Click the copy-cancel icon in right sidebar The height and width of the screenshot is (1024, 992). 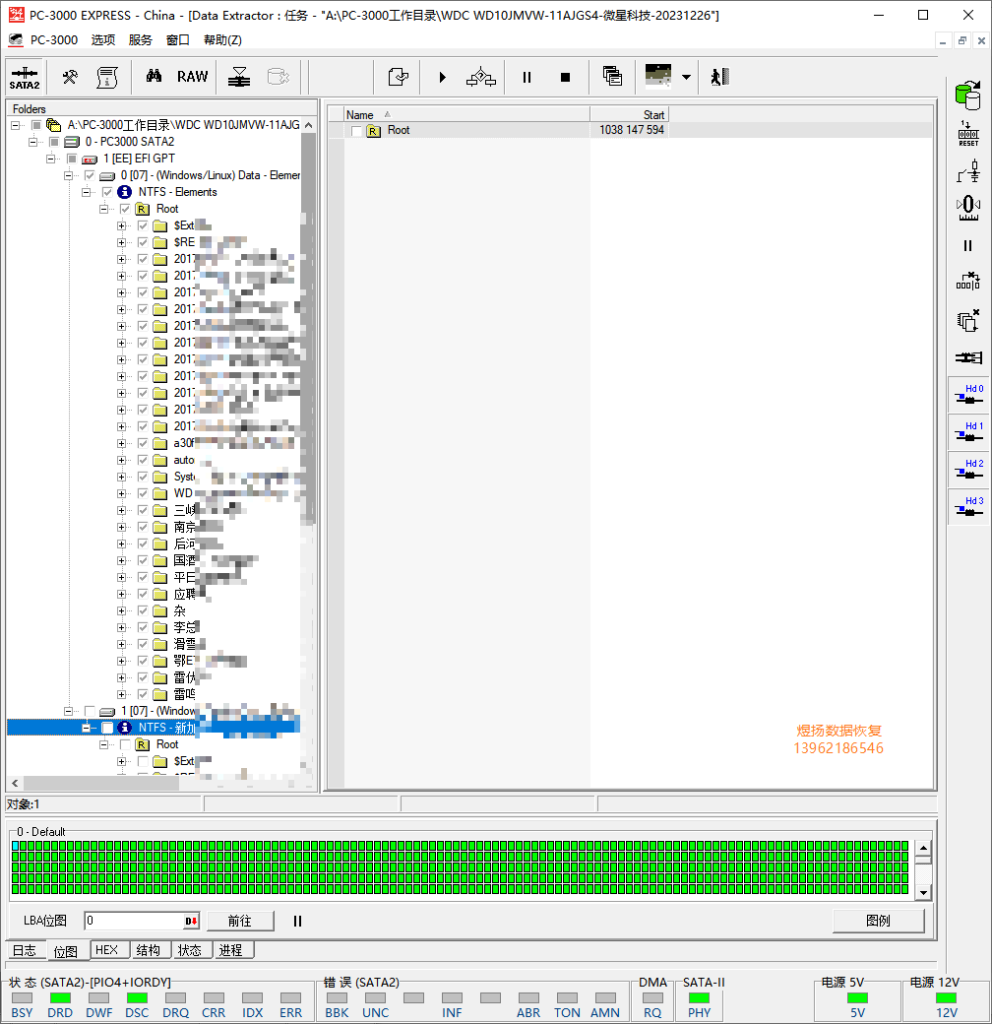pos(968,320)
